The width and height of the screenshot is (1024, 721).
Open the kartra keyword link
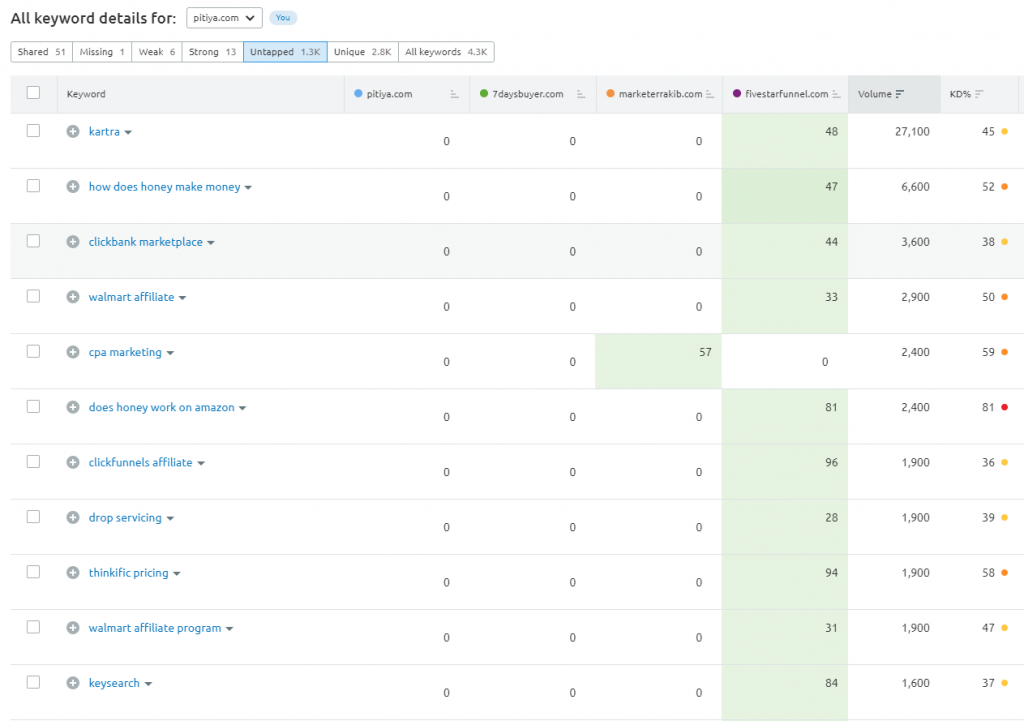(104, 131)
